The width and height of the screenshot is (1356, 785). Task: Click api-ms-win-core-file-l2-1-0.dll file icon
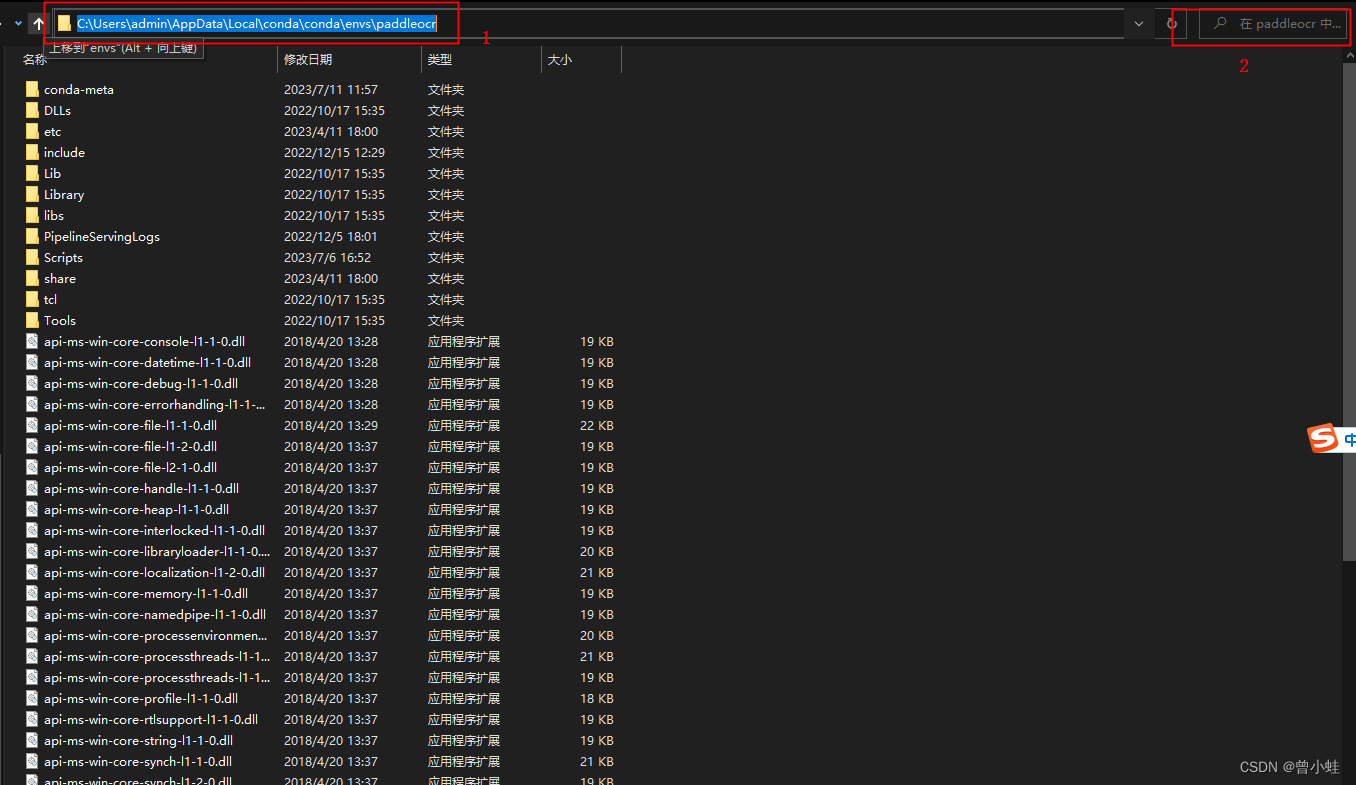click(x=32, y=468)
